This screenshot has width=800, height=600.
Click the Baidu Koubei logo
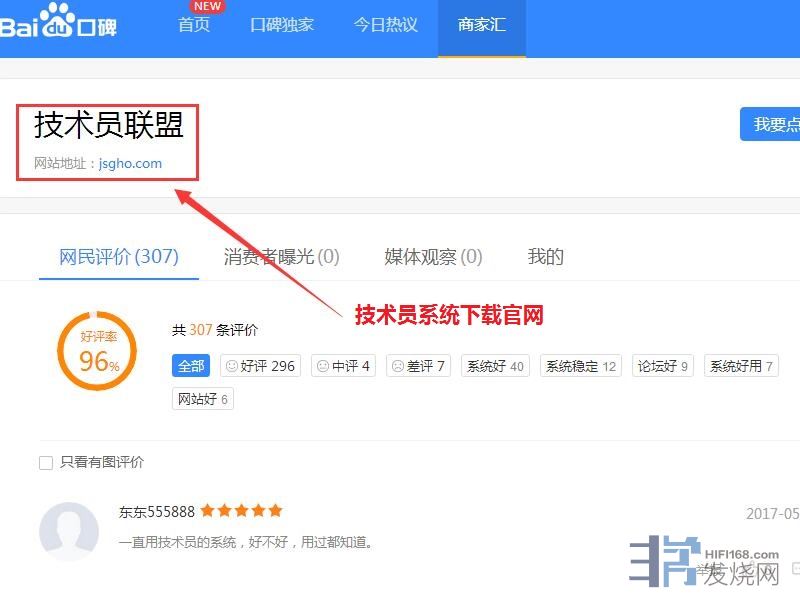click(58, 26)
